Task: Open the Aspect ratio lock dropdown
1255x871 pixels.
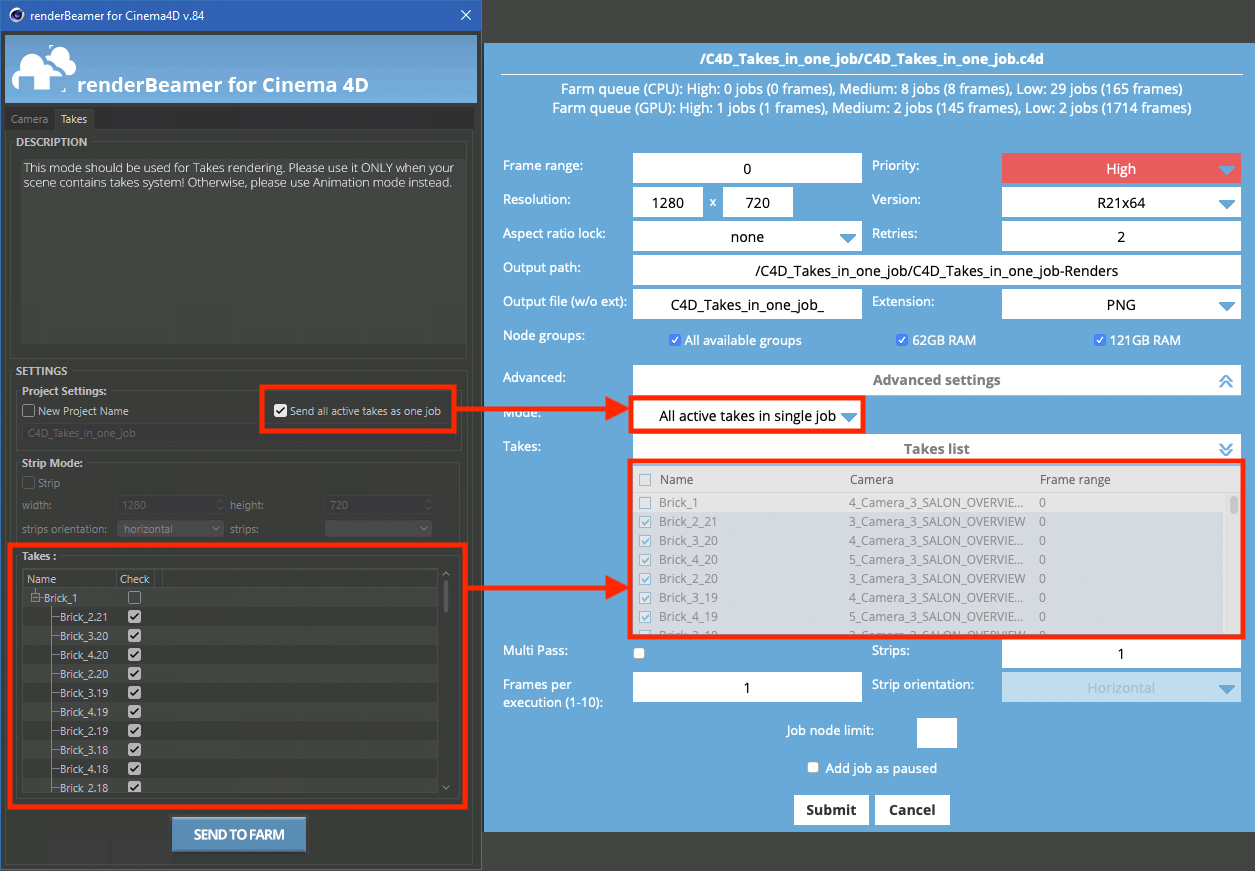Action: (x=747, y=237)
